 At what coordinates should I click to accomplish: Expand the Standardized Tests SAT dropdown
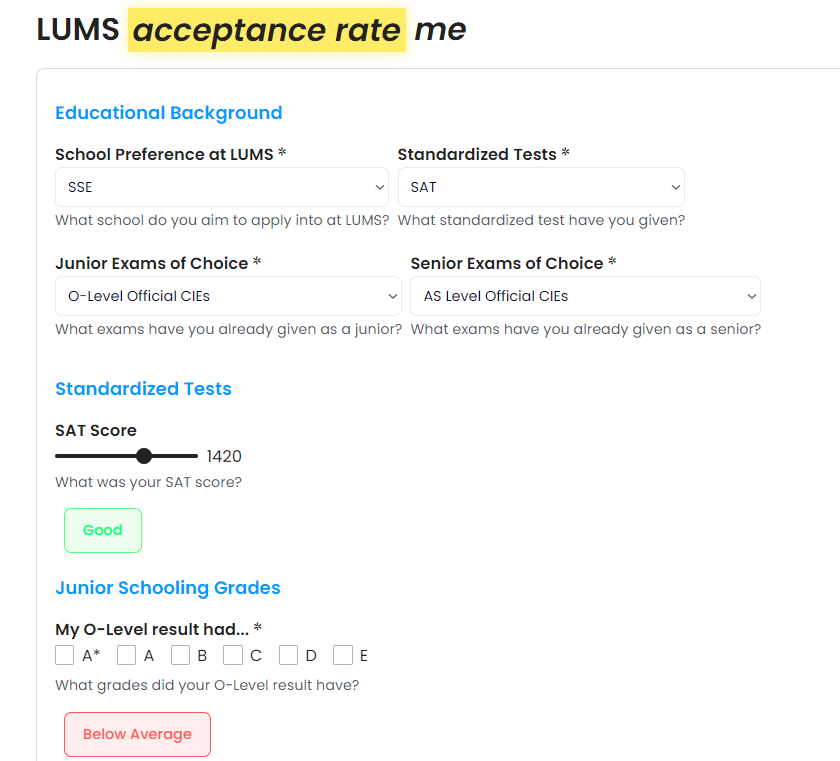point(540,187)
